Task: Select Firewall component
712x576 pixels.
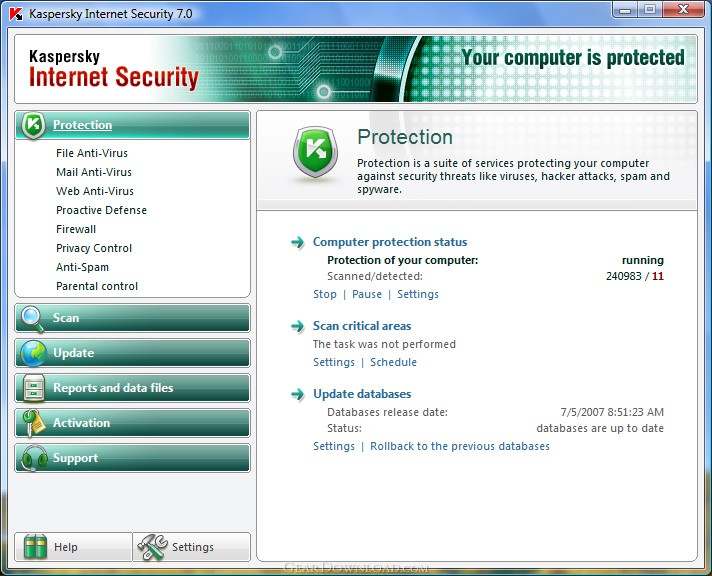Action: [x=76, y=229]
